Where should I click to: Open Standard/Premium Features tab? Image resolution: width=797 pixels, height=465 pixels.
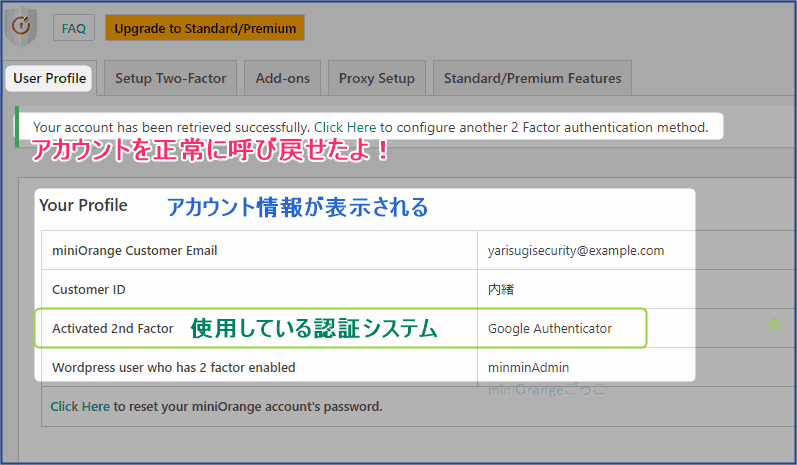tap(532, 78)
